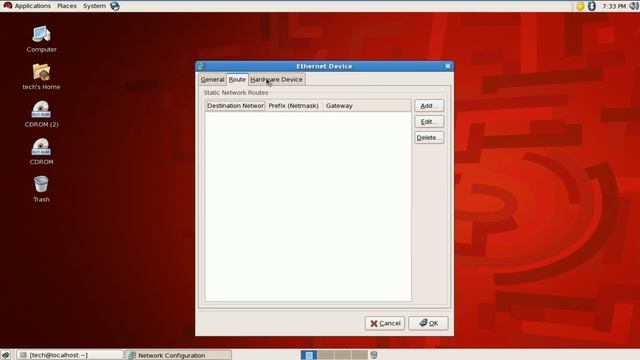Screen dimensions: 640x360
Task: Switch to the tech@localhost terminal in taskbar
Action: point(70,355)
